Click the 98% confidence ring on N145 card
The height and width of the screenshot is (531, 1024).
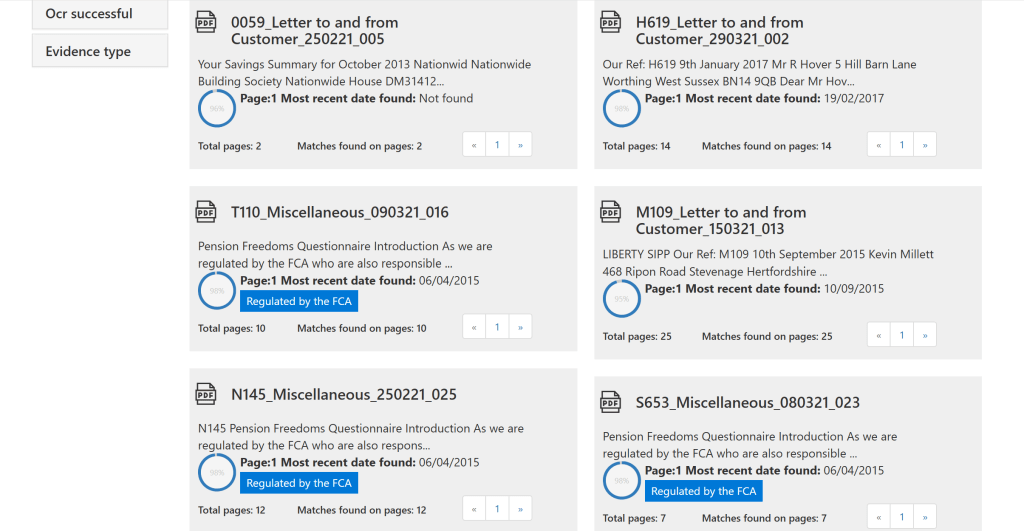tap(217, 472)
